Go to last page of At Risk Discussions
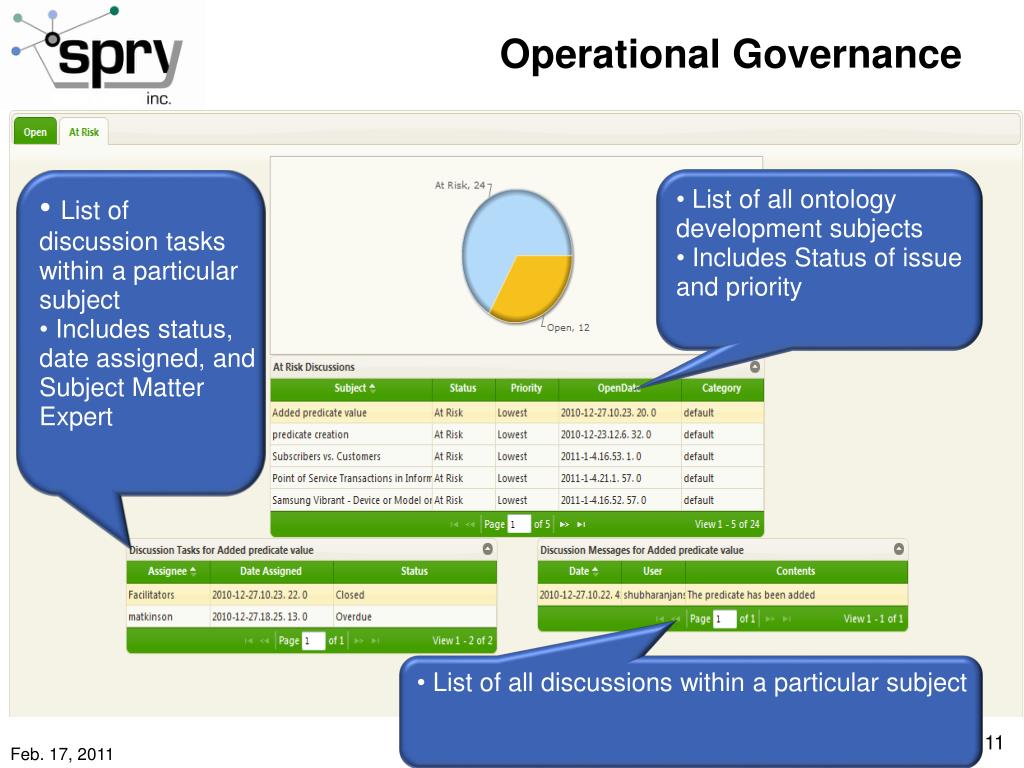Viewport: 1024px width, 768px height. point(581,524)
